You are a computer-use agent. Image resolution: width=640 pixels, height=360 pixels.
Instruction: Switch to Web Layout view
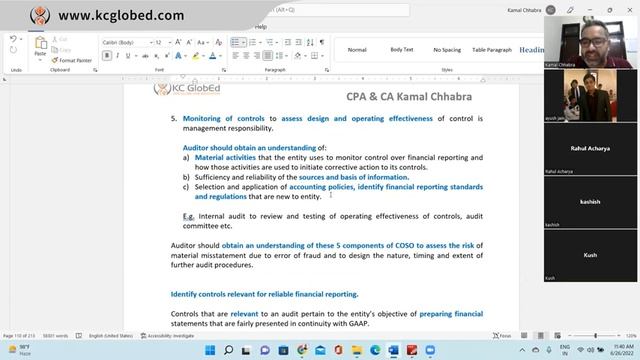point(558,336)
